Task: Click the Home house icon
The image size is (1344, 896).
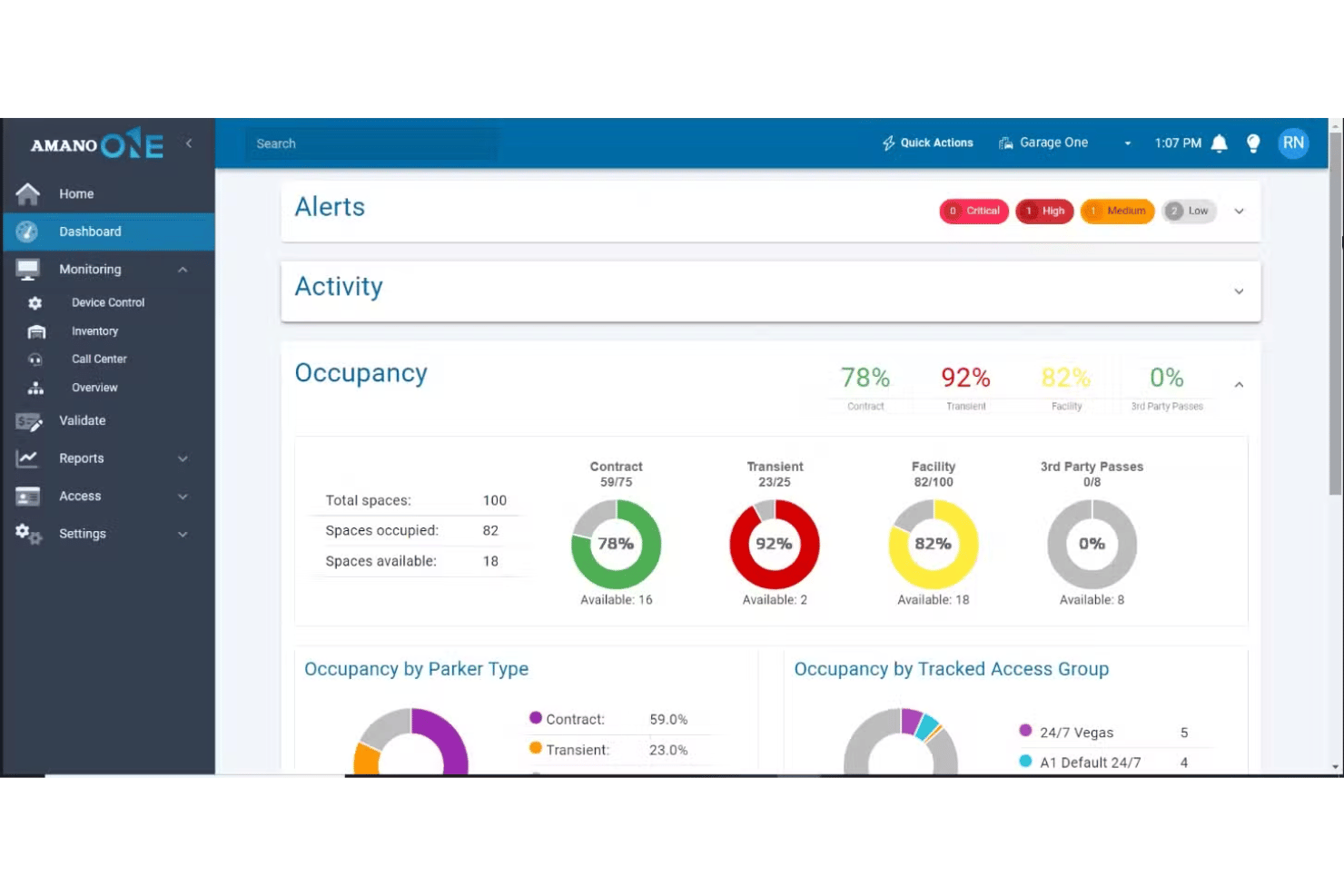Action: pos(28,193)
